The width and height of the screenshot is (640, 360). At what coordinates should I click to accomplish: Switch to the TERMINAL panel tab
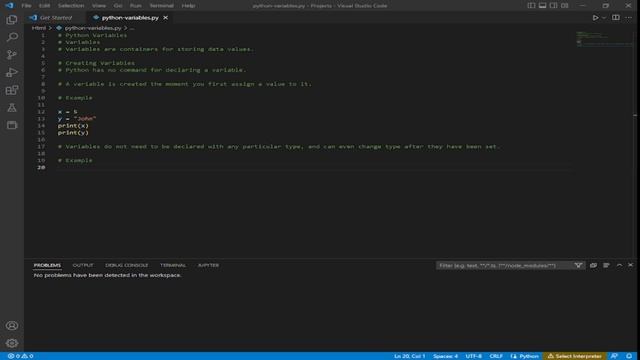click(x=173, y=265)
